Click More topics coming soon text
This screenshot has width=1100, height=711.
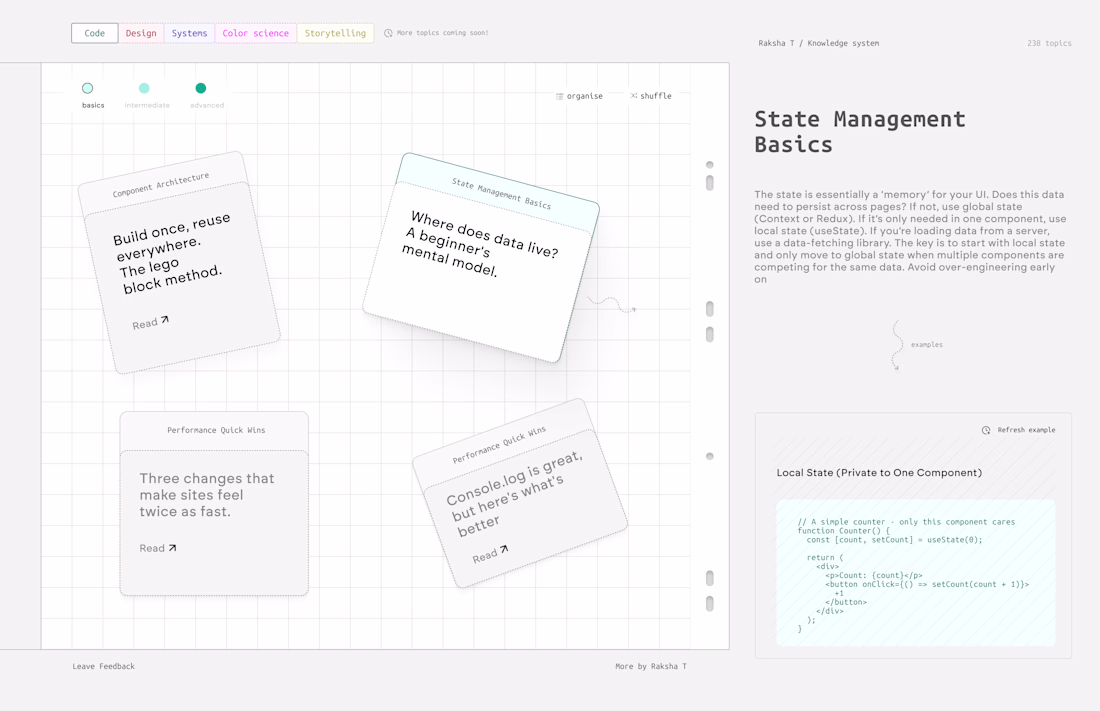click(x=443, y=33)
